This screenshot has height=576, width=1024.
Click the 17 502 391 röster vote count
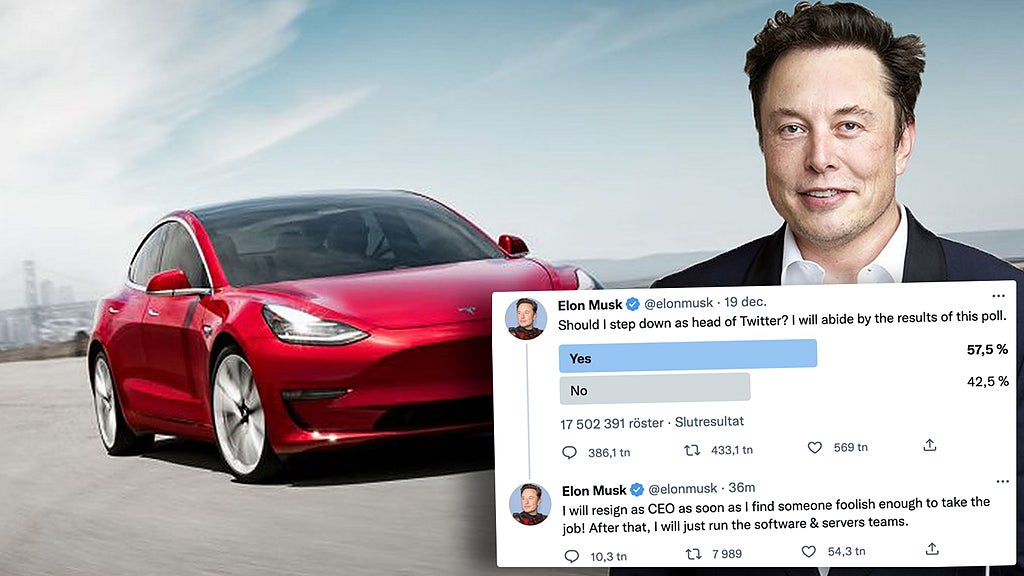coord(611,424)
